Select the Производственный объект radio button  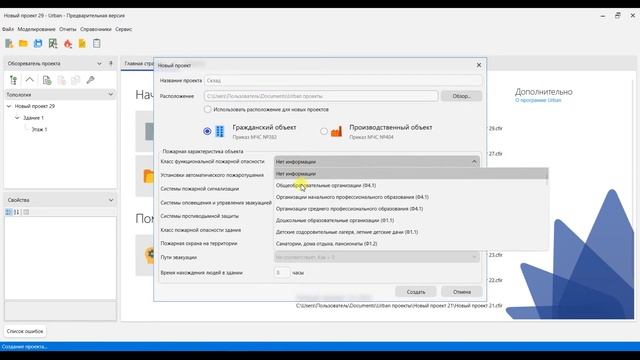click(x=324, y=131)
